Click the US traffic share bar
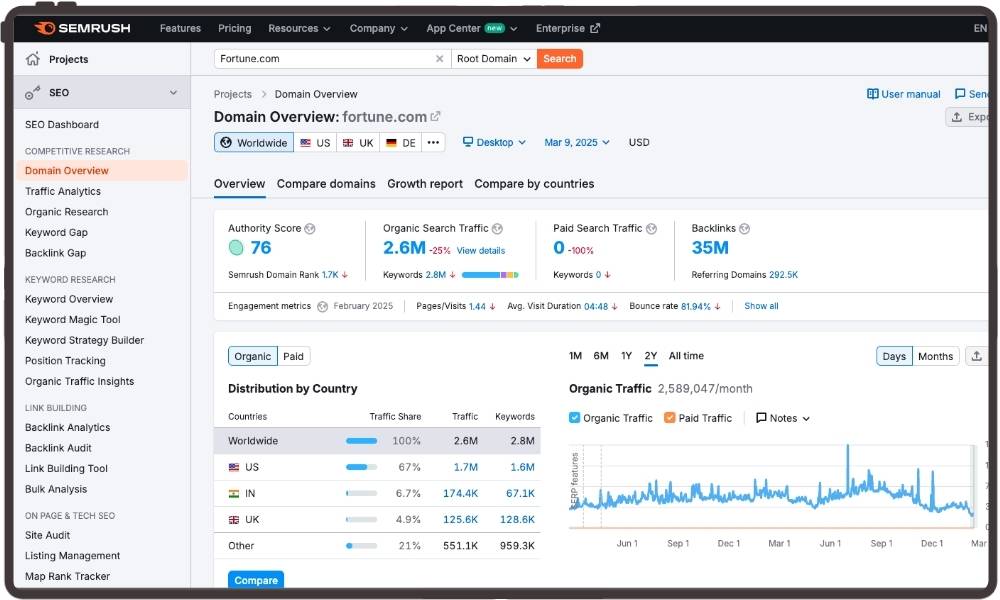This screenshot has height=600, width=1000. [362, 467]
